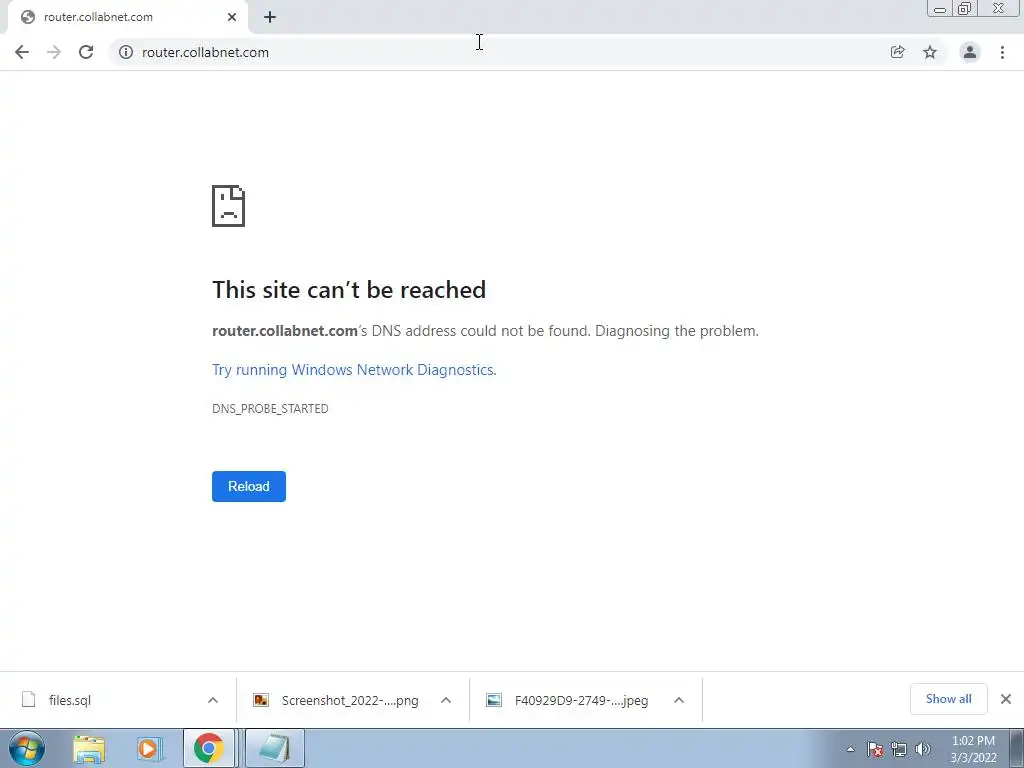Screen dimensions: 1024x768
Task: Expand options chevron for files.sql download
Action: pyautogui.click(x=213, y=700)
